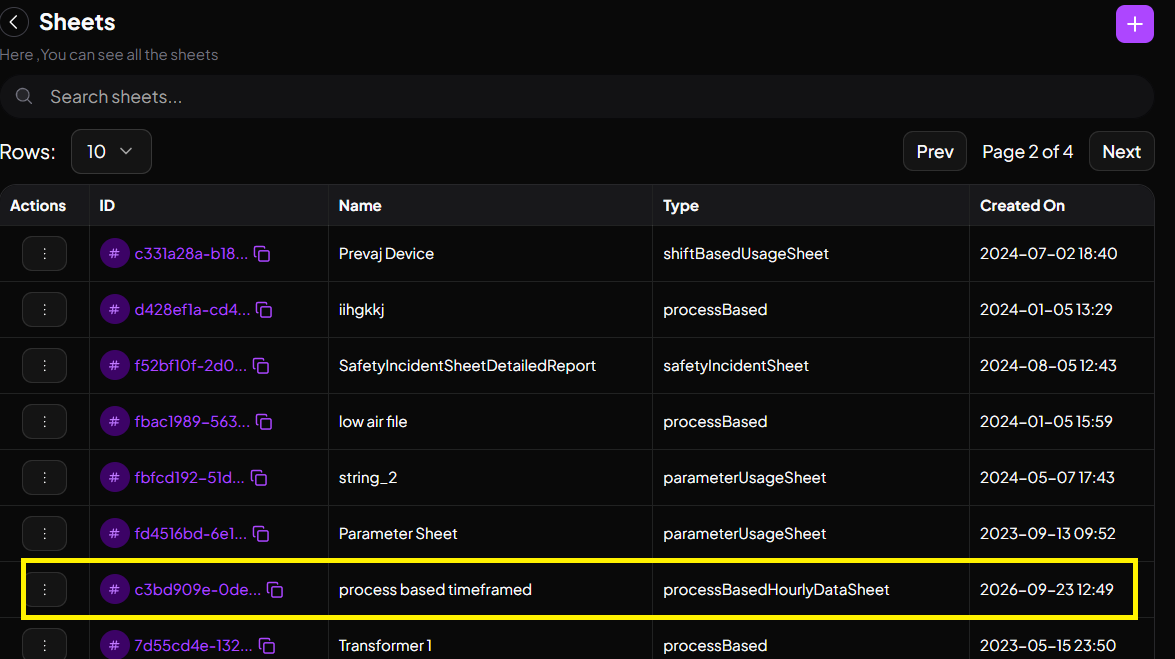Open sheet ID link c3bd909e-0de...
Screen dimensions: 1175x659
198,589
